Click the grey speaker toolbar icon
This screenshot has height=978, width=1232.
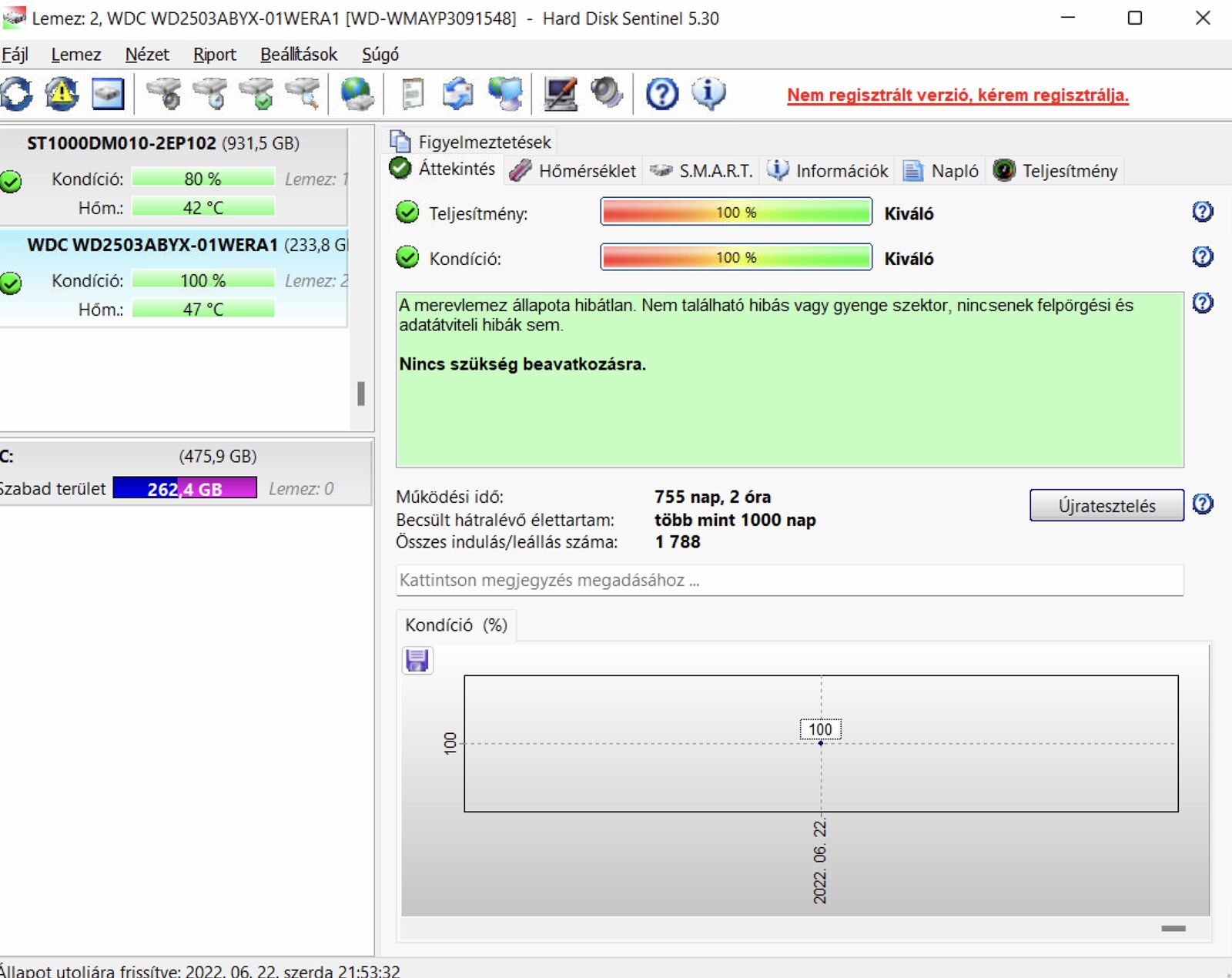[607, 94]
